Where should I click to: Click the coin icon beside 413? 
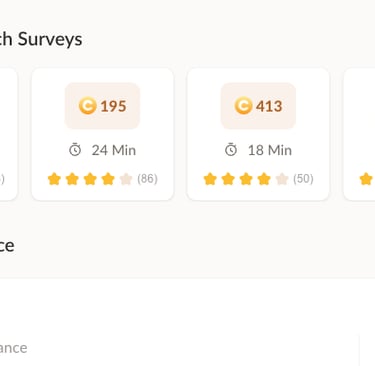click(x=243, y=106)
